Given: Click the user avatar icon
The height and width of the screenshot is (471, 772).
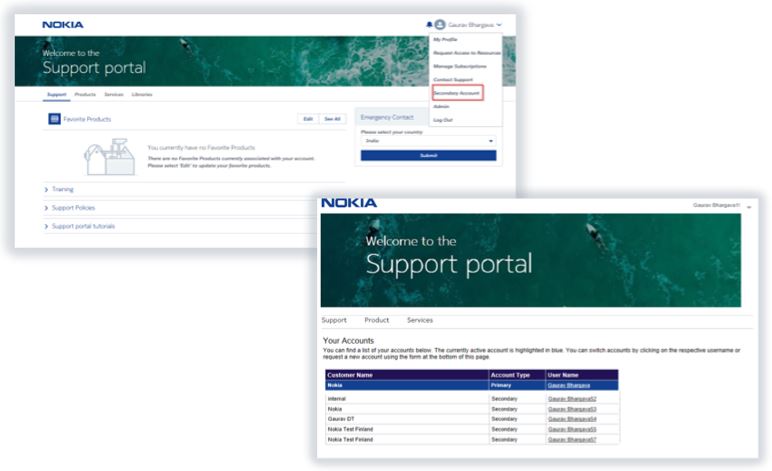Looking at the screenshot, I should click(439, 24).
